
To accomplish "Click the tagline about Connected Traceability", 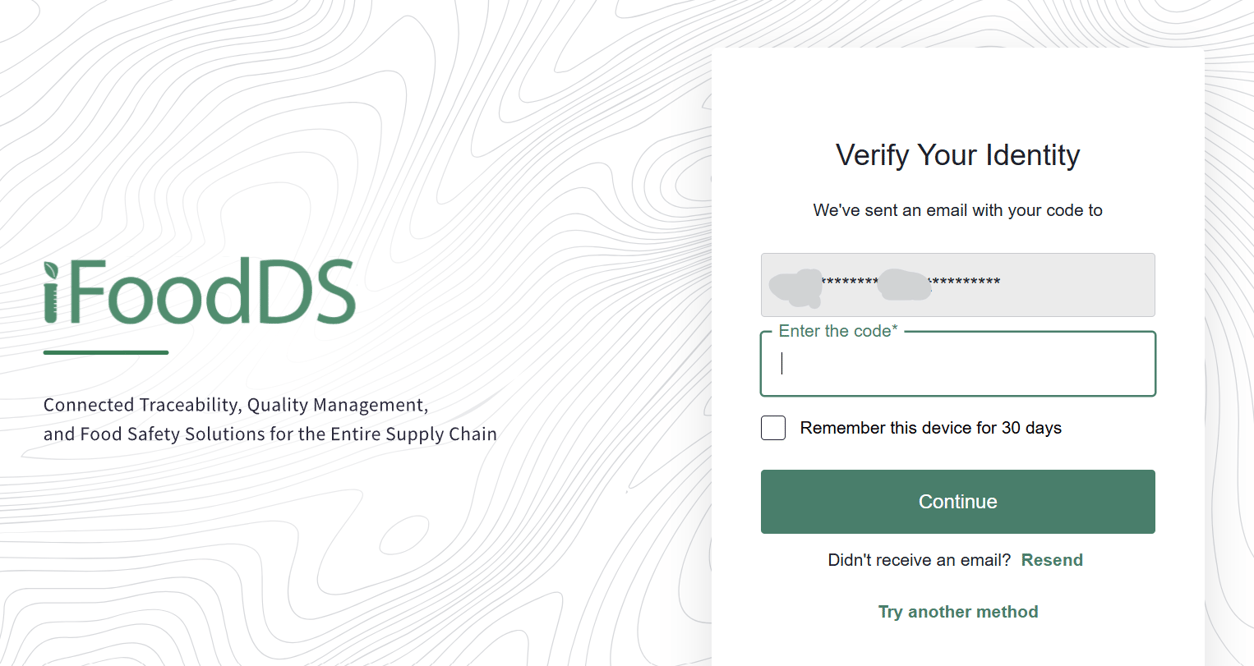I will point(270,419).
